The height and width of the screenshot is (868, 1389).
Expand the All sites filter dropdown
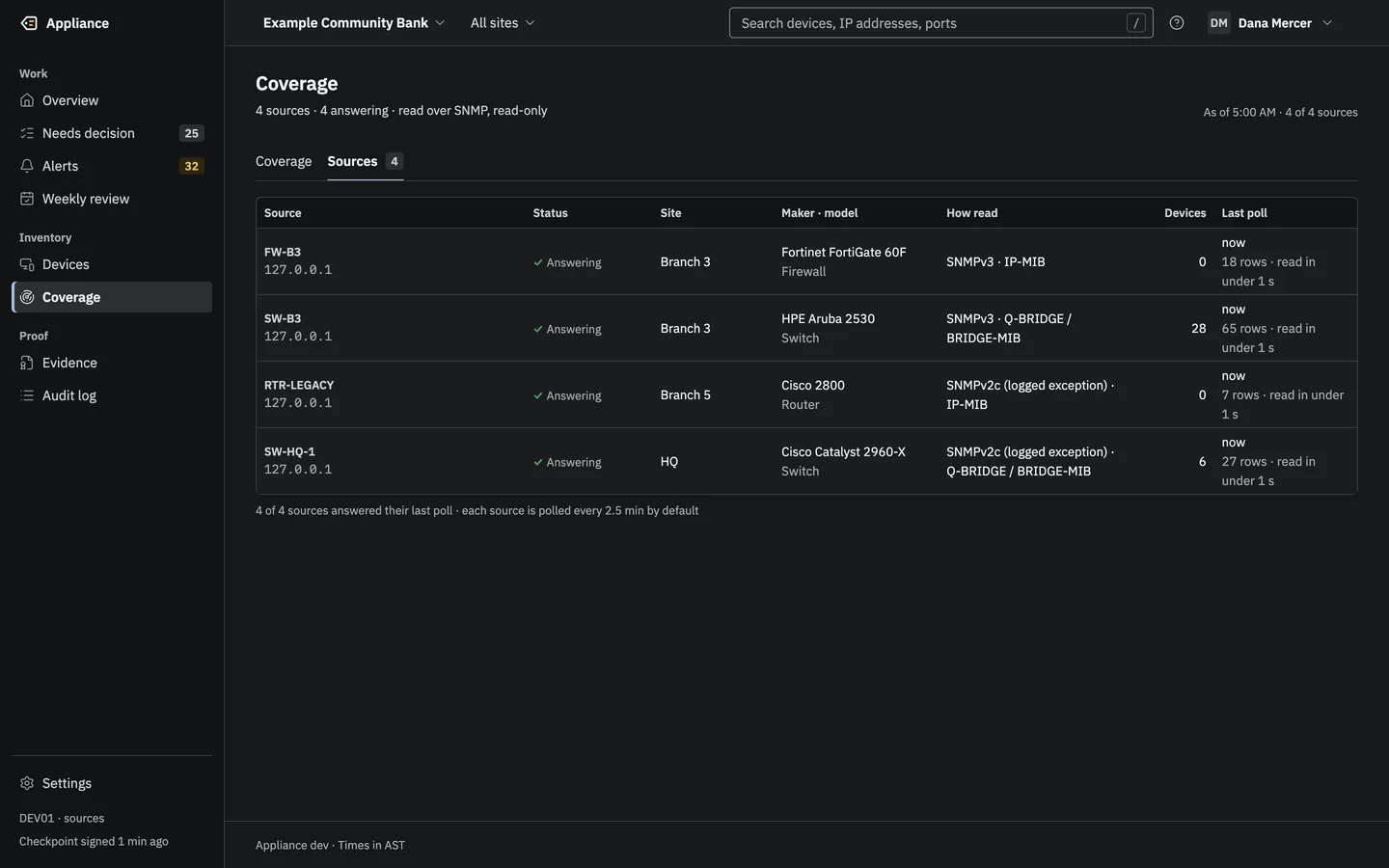point(503,23)
